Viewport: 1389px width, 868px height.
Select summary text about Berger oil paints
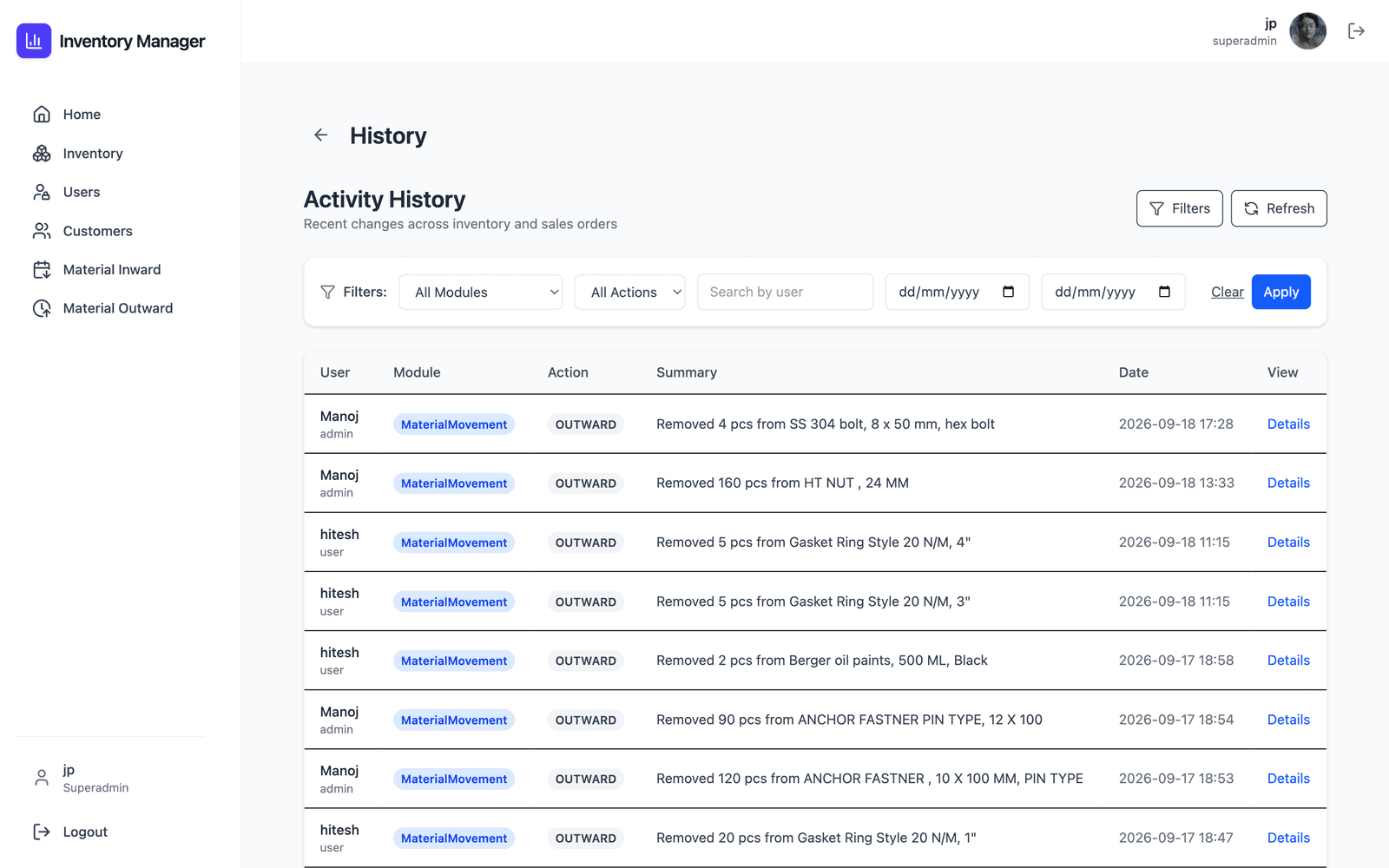pyautogui.click(x=822, y=661)
